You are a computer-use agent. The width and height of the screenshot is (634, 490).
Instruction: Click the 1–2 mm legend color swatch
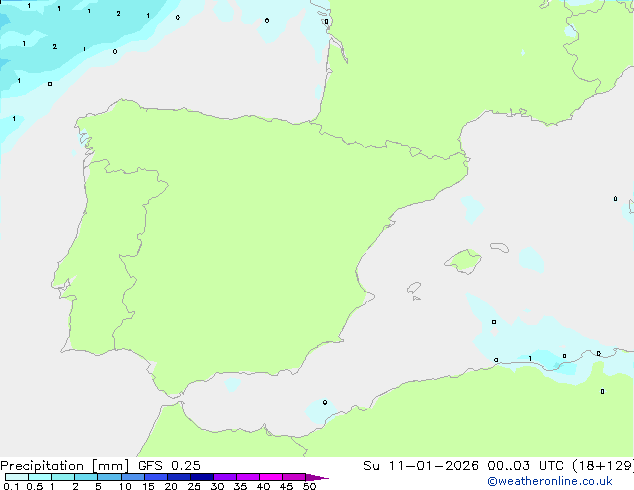point(63,477)
